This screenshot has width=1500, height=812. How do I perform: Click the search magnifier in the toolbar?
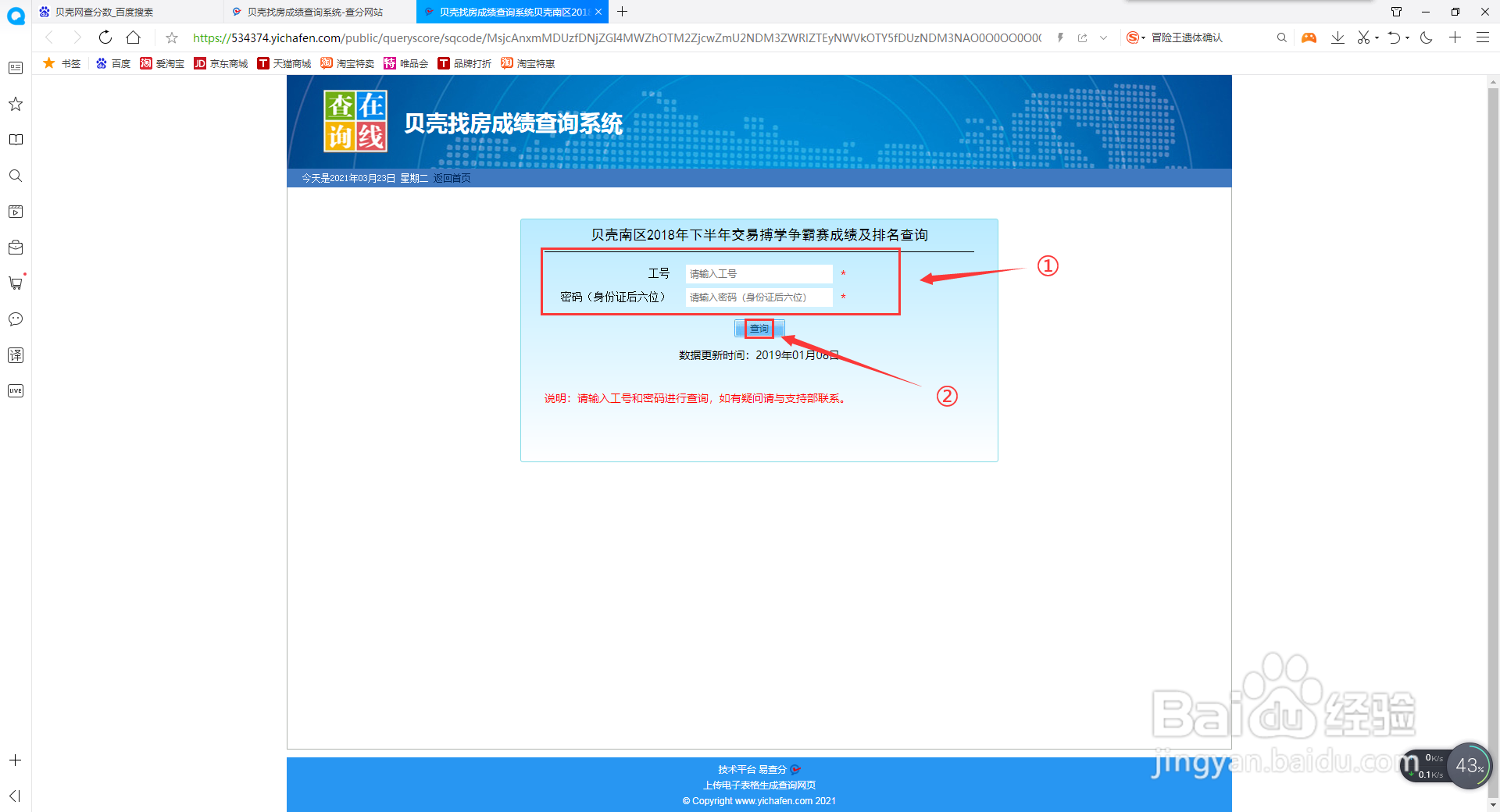point(1281,37)
